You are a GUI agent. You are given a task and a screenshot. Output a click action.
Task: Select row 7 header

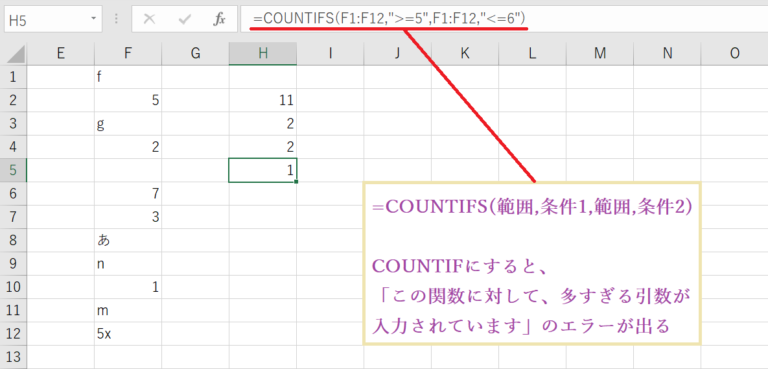pos(13,217)
